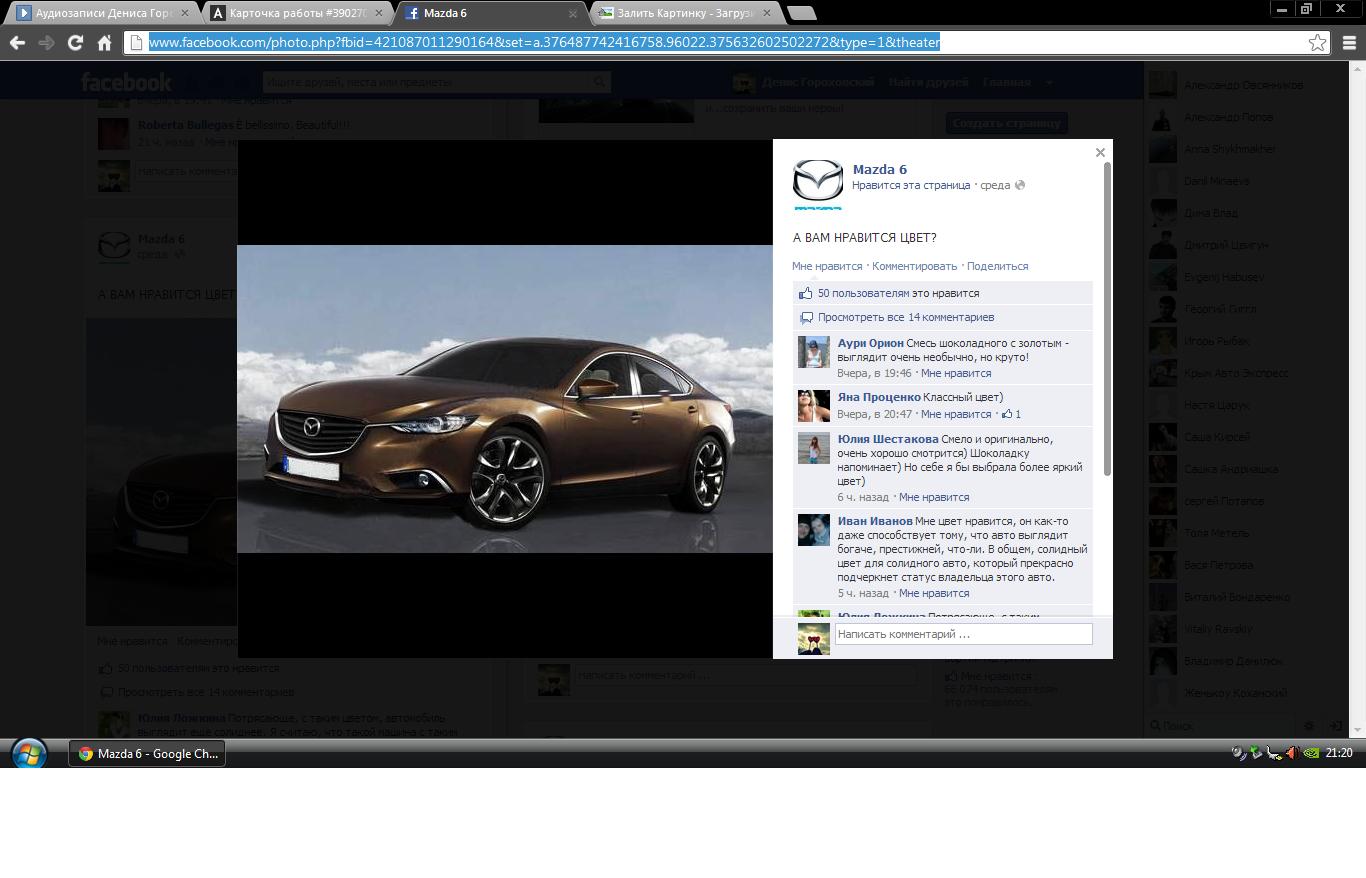Click the Facebook logo in the dimmed header
The width and height of the screenshot is (1366, 878).
click(x=126, y=82)
